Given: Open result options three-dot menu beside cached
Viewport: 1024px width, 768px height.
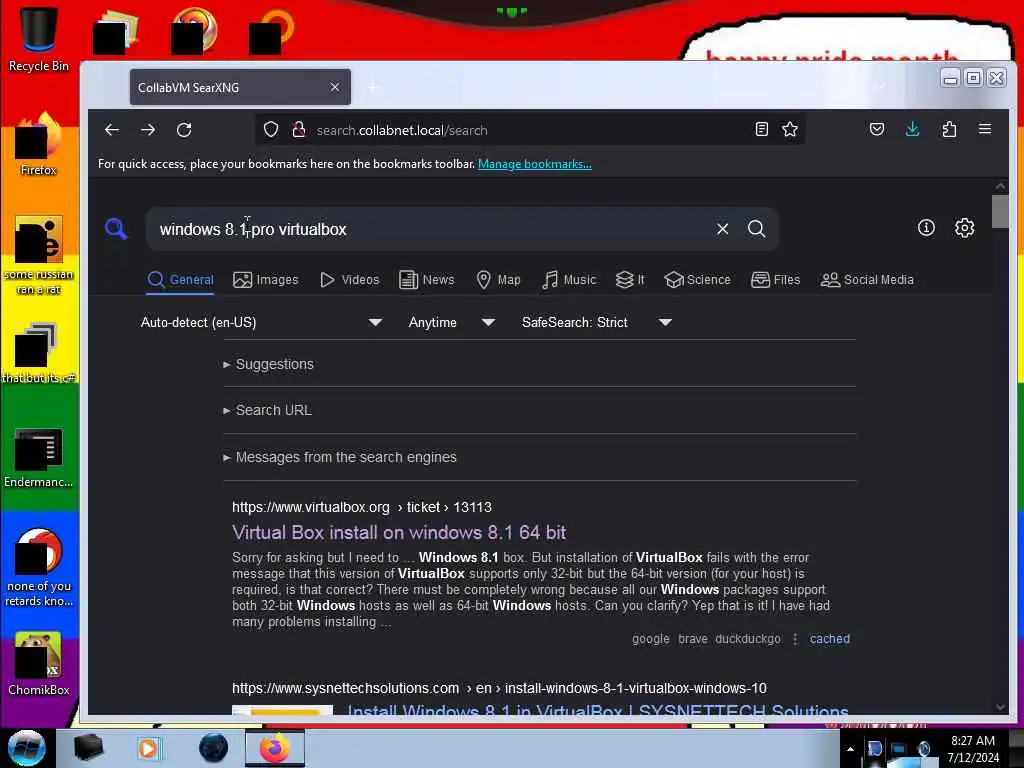Looking at the screenshot, I should 795,639.
